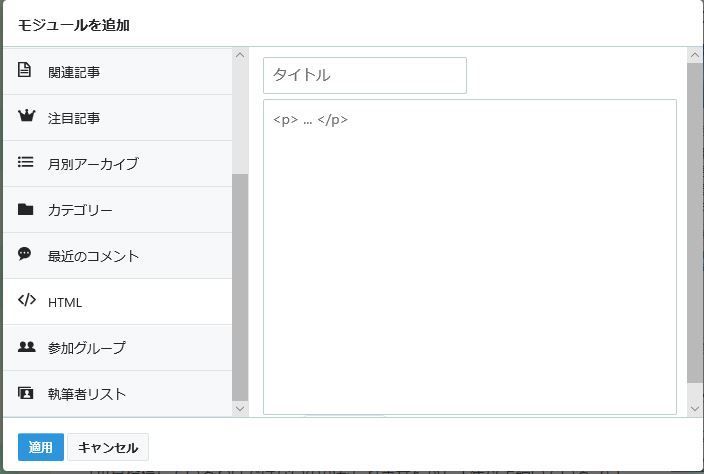
Task: Apply the module with the 適用 button
Action: 41,447
